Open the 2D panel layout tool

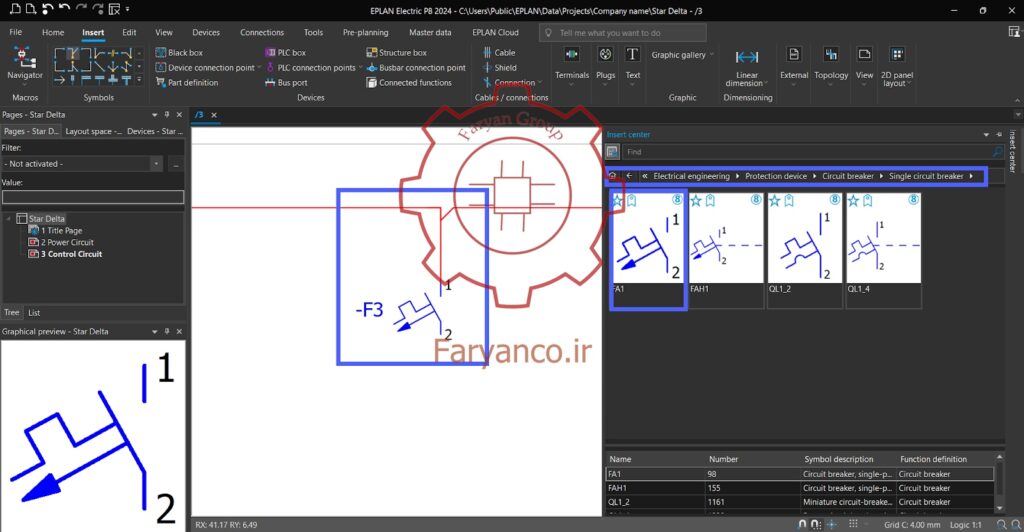pyautogui.click(x=897, y=67)
